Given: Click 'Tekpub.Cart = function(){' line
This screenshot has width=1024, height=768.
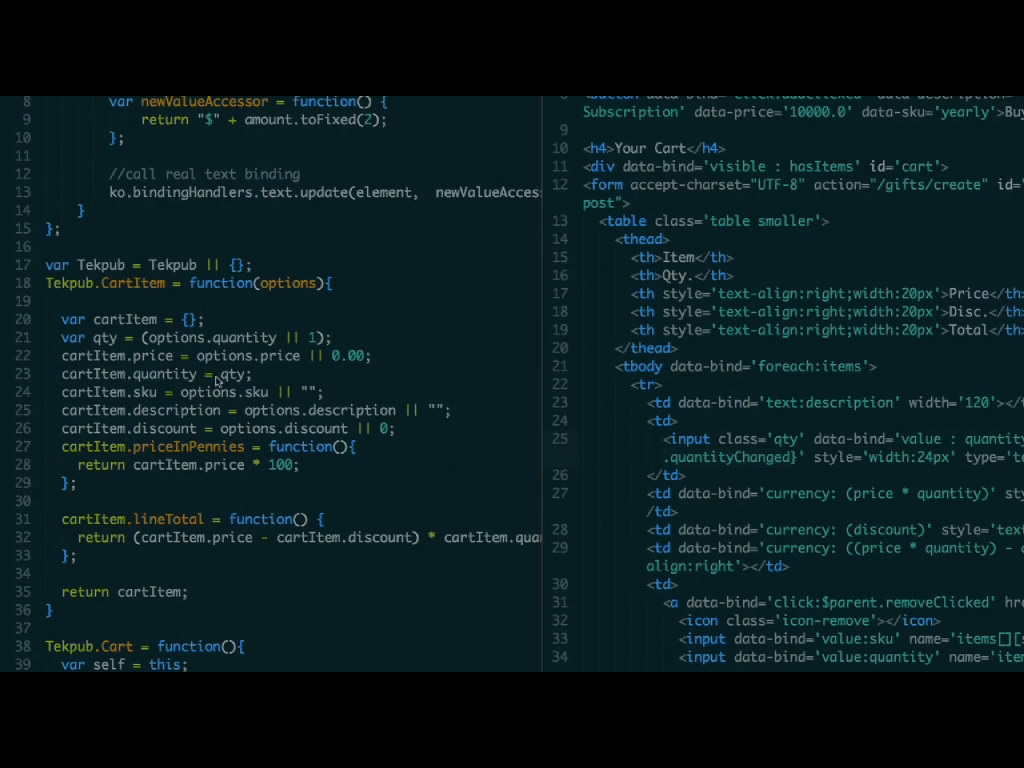Looking at the screenshot, I should point(145,647).
